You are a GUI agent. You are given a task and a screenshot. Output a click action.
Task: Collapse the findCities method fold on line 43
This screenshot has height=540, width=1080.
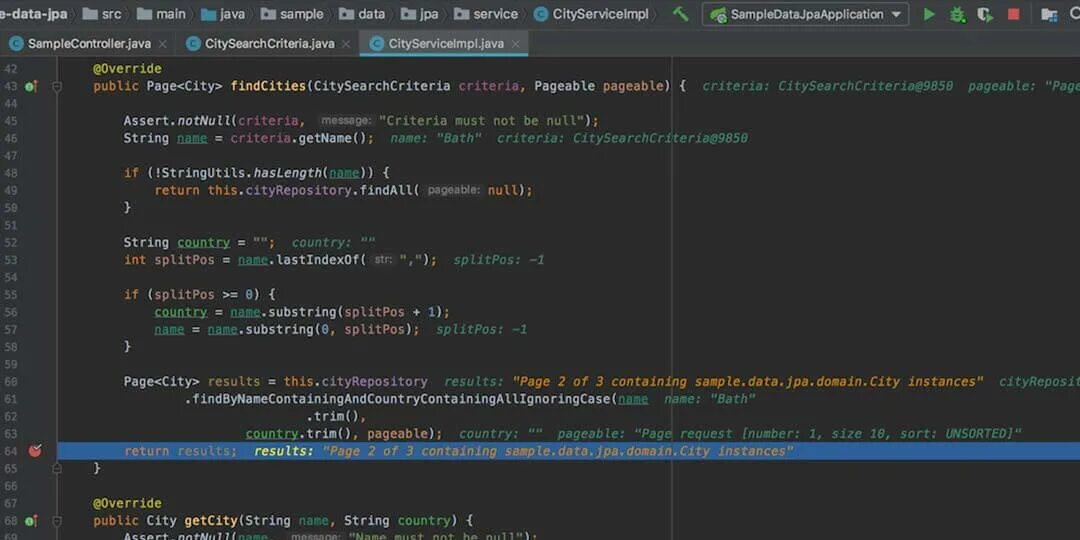tap(56, 87)
